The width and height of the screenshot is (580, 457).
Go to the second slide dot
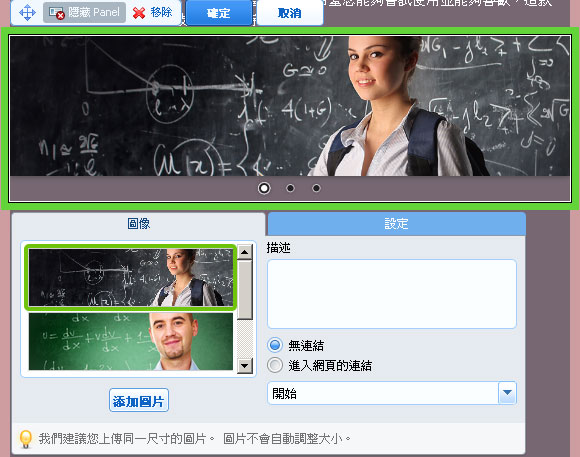pos(290,188)
